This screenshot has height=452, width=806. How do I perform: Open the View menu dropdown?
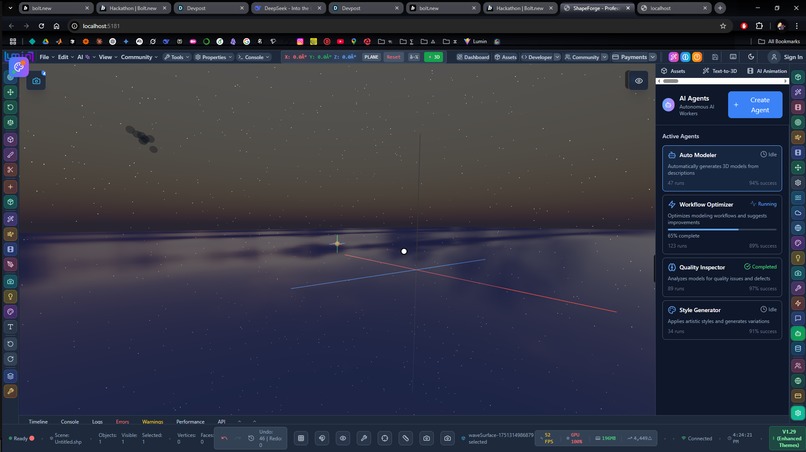(108, 57)
